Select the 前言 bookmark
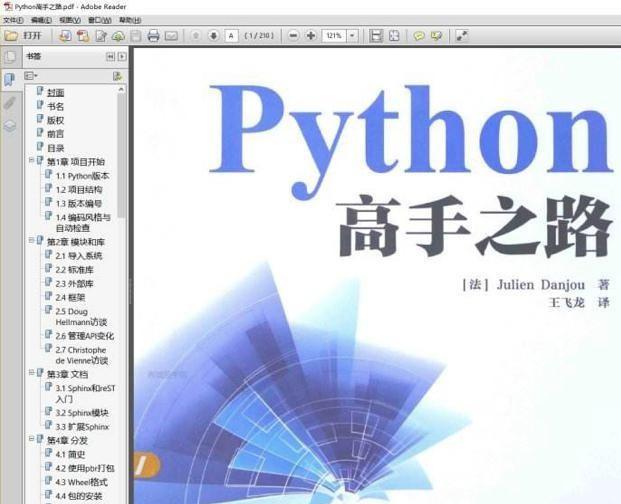Viewport: 621px width, 504px height. [55, 134]
